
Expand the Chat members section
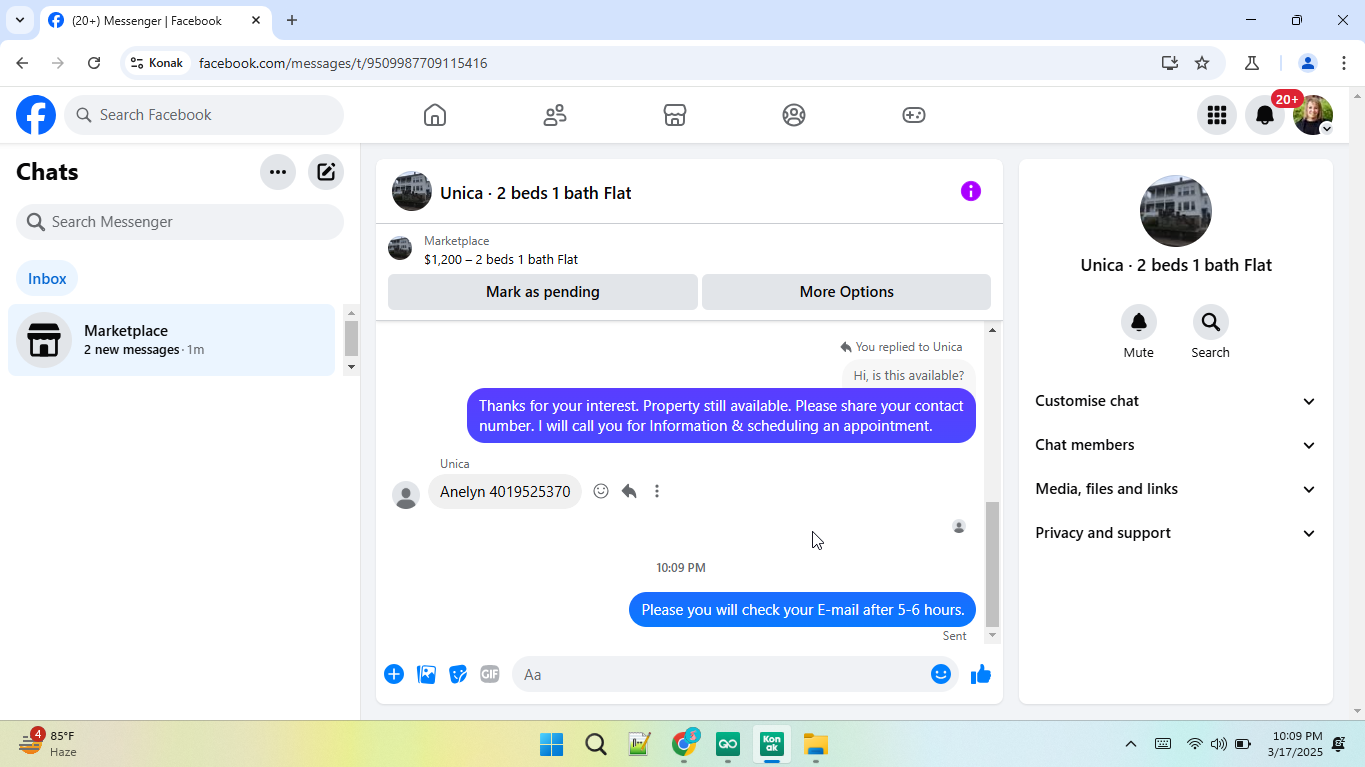coord(1176,445)
